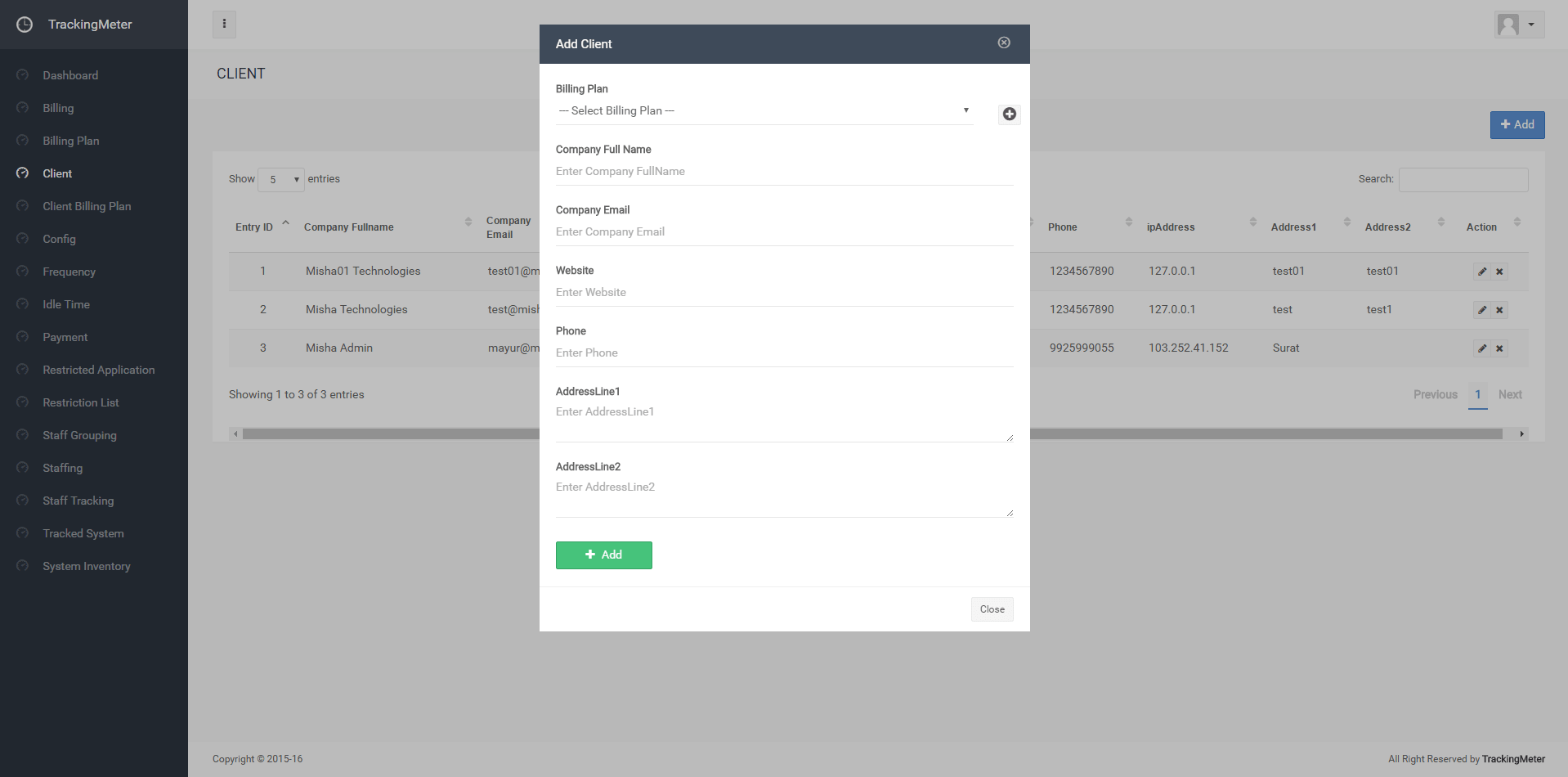Click the edit pencil icon for Misha01 Technologies
Screen dimensions: 1568x777
(1481, 272)
